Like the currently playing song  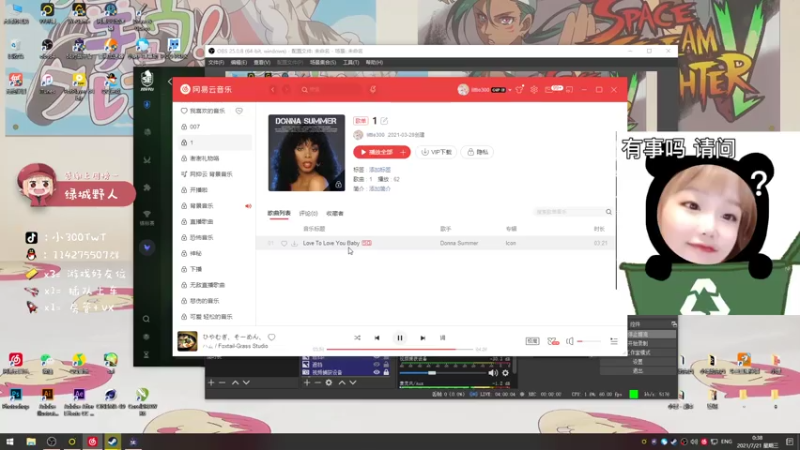271,337
